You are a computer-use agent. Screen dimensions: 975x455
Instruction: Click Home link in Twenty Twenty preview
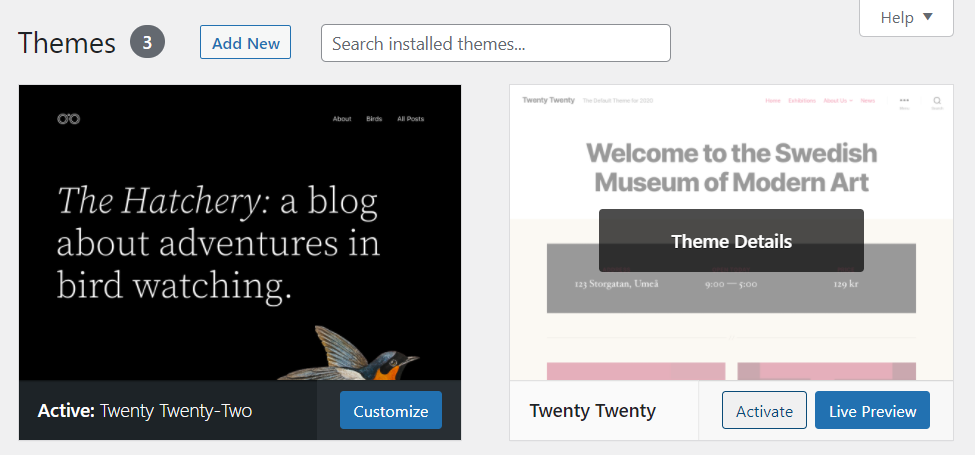coord(773,101)
